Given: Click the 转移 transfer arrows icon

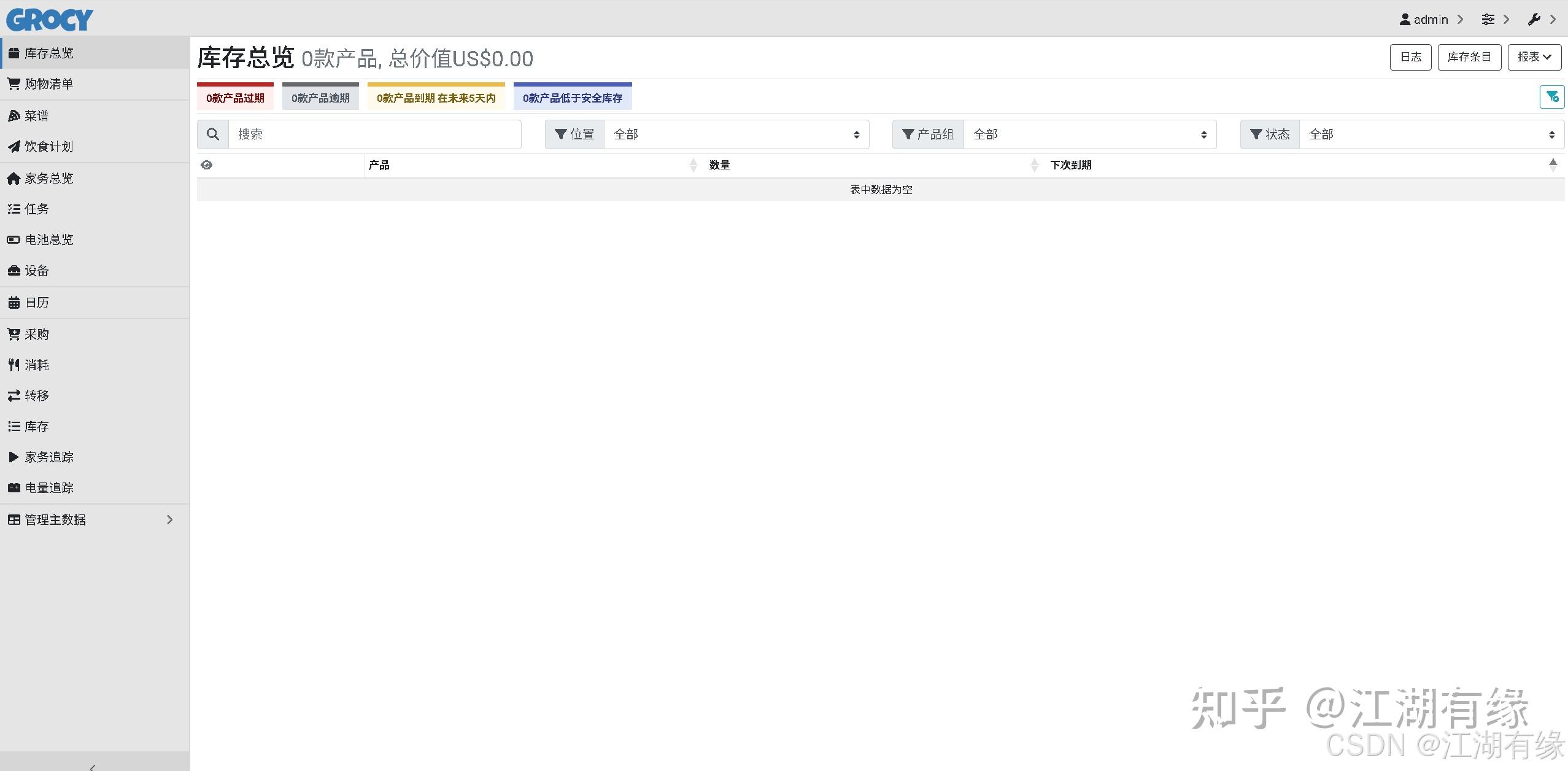Looking at the screenshot, I should (x=14, y=395).
